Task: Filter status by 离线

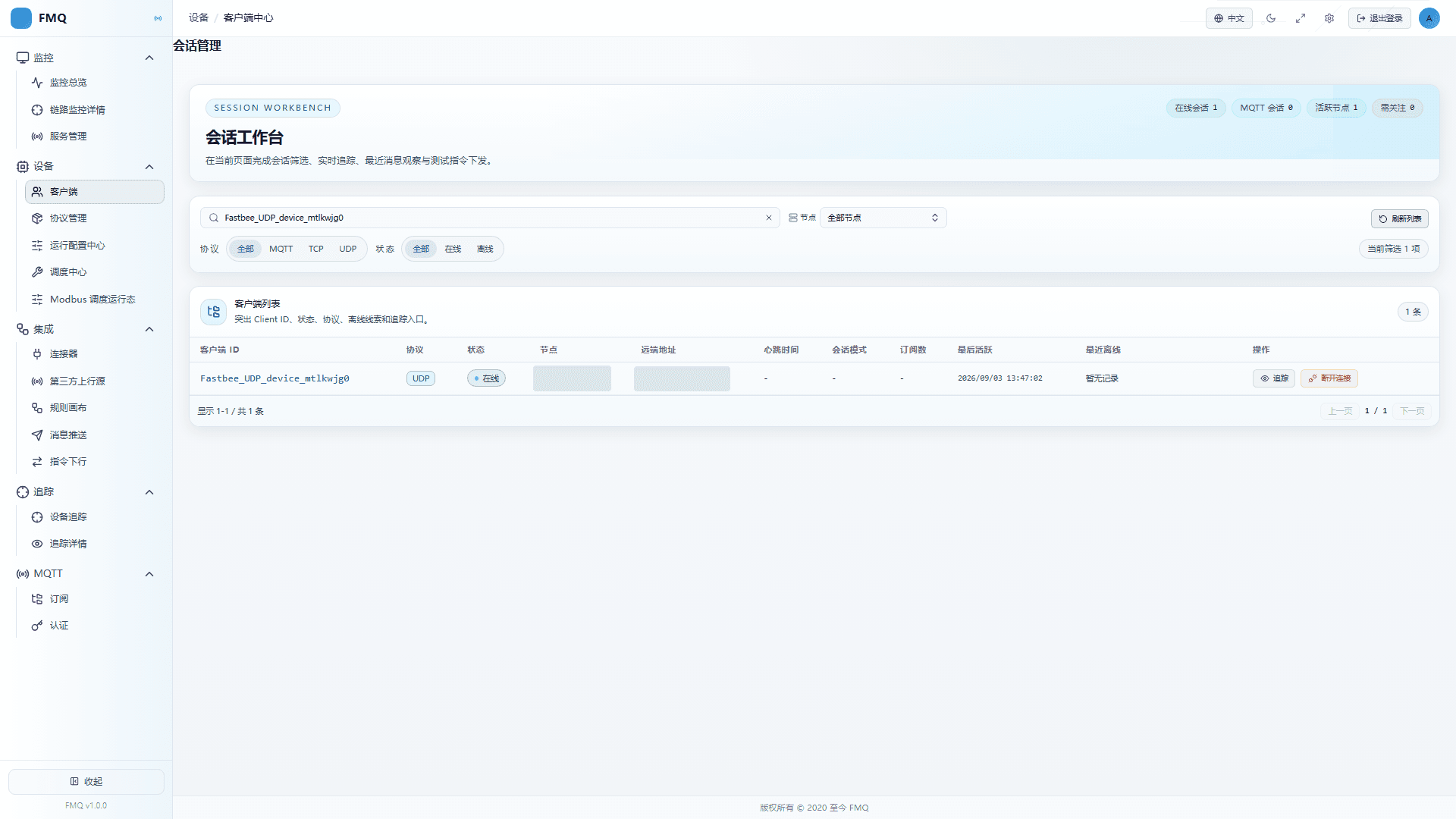Action: 485,249
